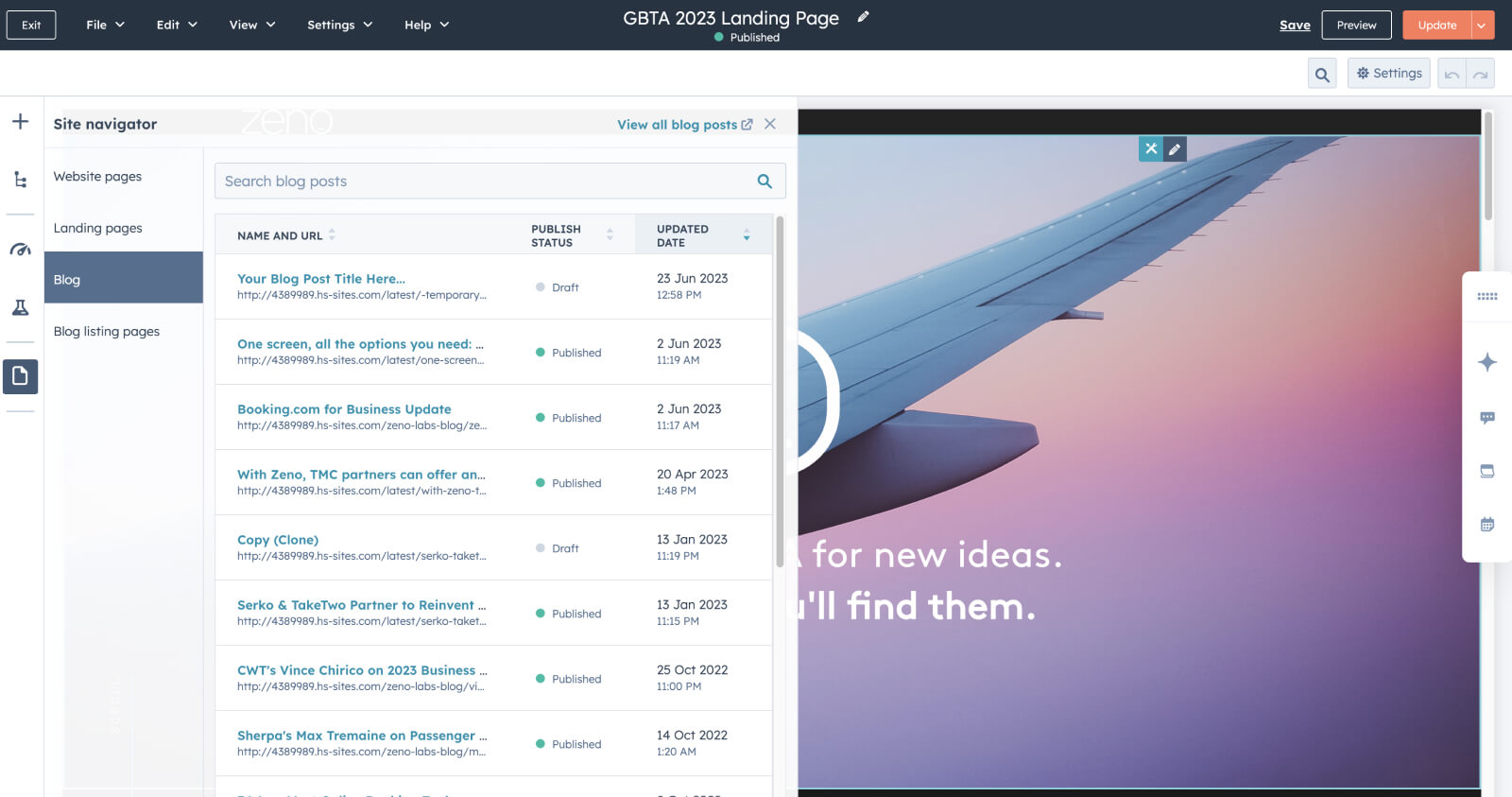Click the pencil icon to rename page
The height and width of the screenshot is (797, 1512).
(863, 17)
